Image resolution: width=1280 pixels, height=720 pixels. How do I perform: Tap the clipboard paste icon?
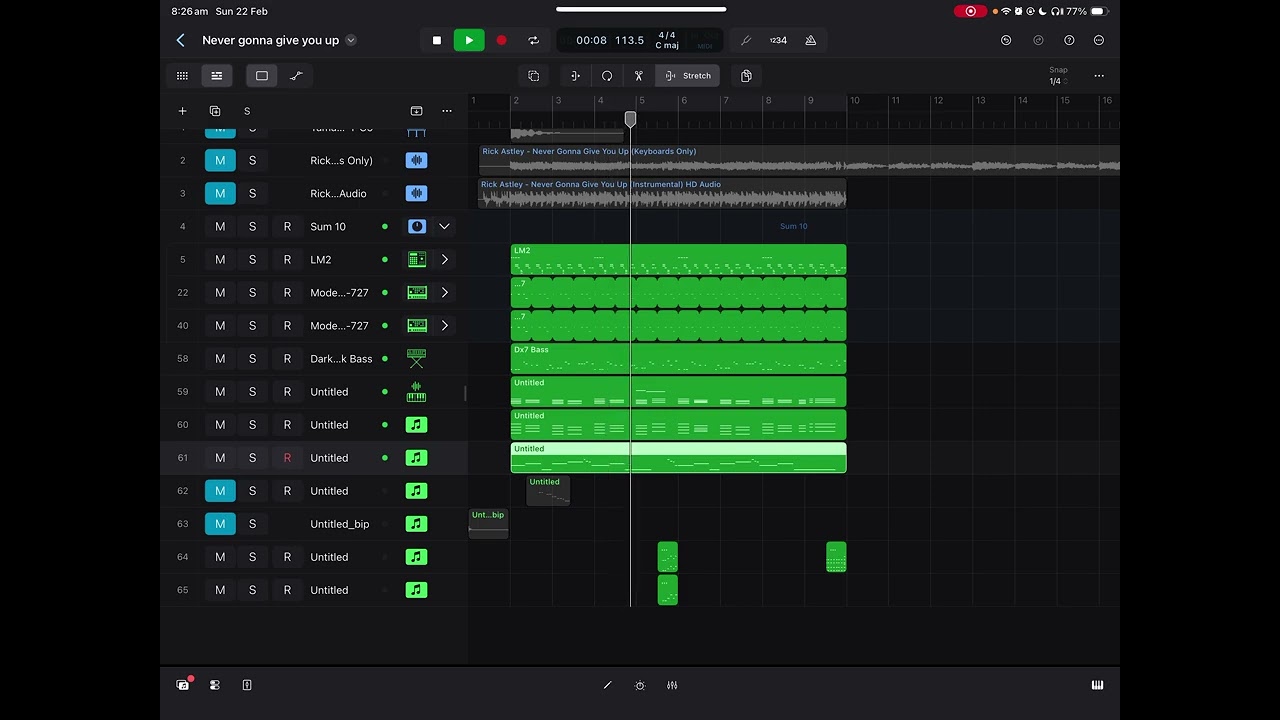(x=746, y=76)
